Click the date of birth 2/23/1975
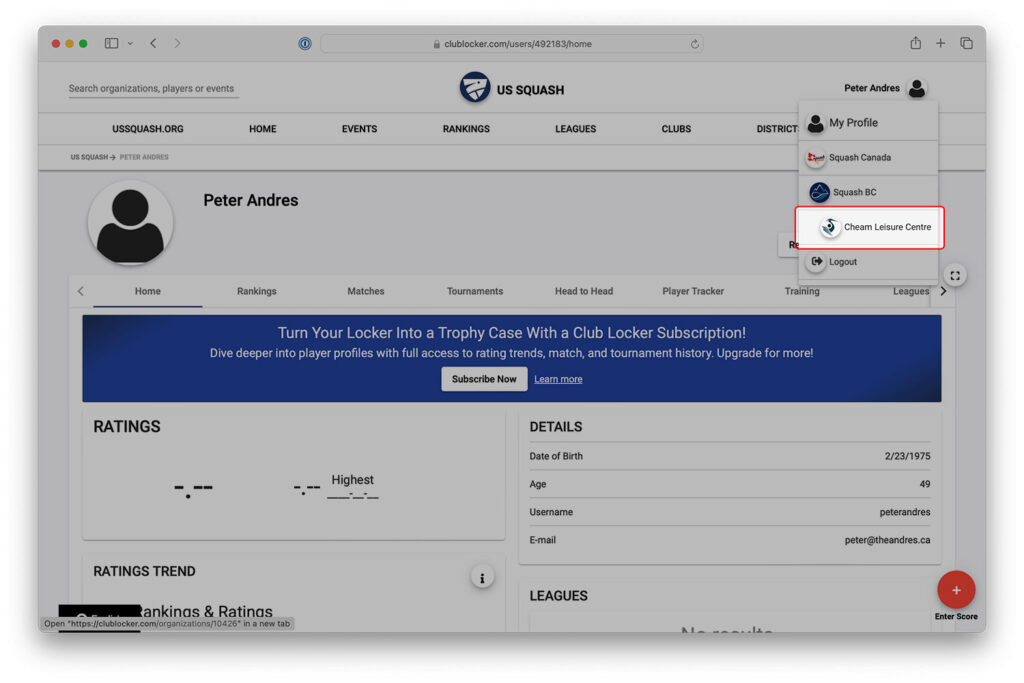 click(907, 456)
